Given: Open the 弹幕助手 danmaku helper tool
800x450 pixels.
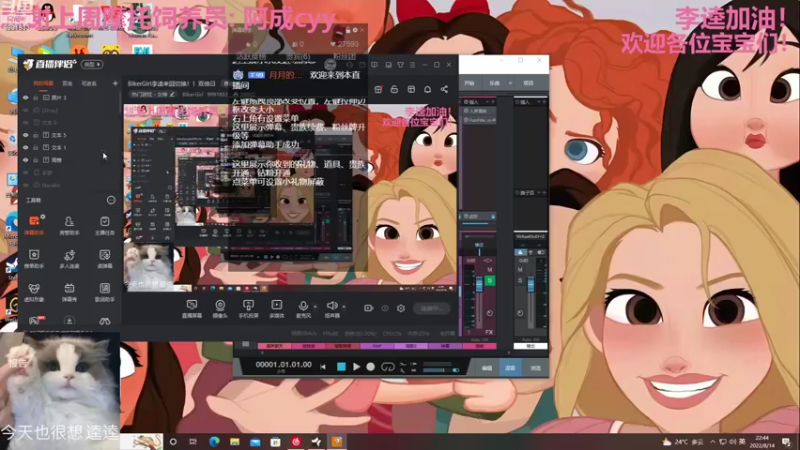Looking at the screenshot, I should point(34,224).
